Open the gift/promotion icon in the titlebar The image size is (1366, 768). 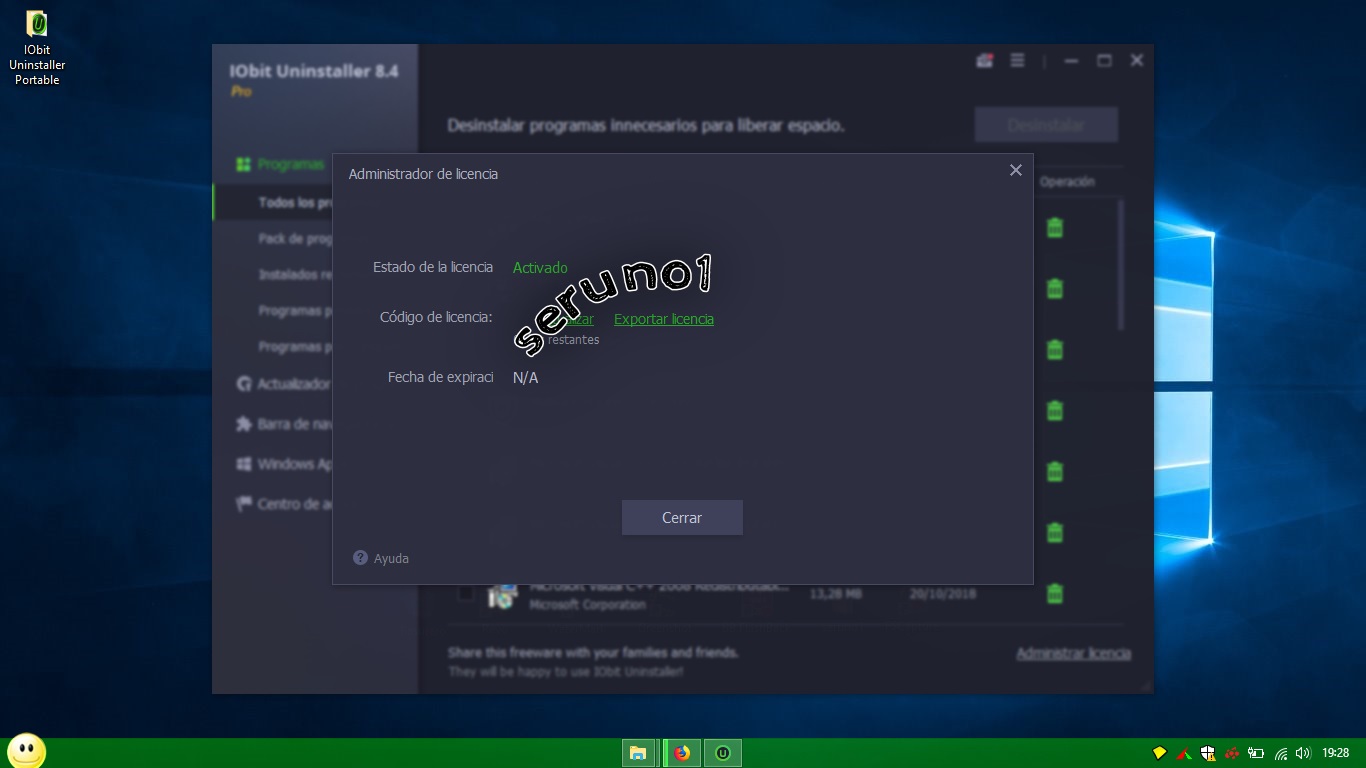pos(983,60)
